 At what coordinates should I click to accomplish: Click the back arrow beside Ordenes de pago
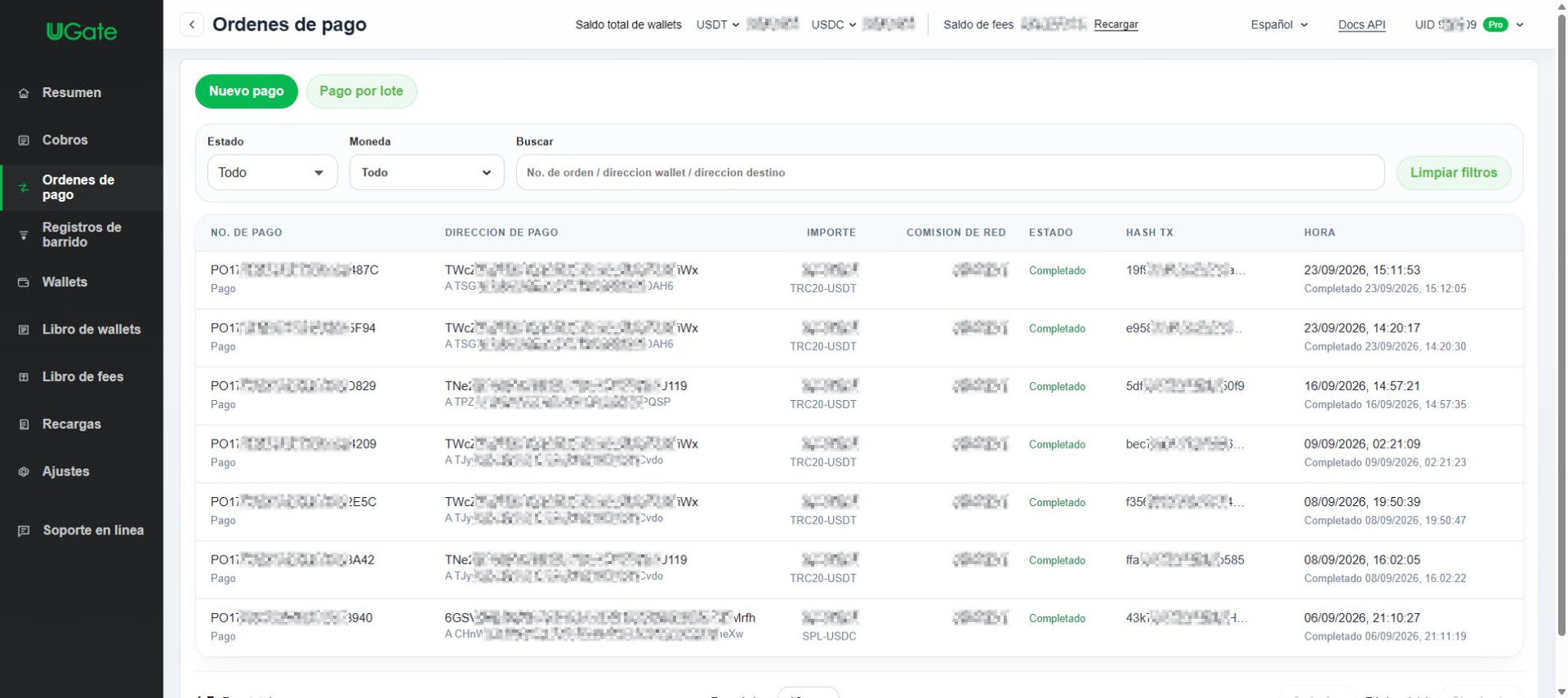tap(192, 24)
